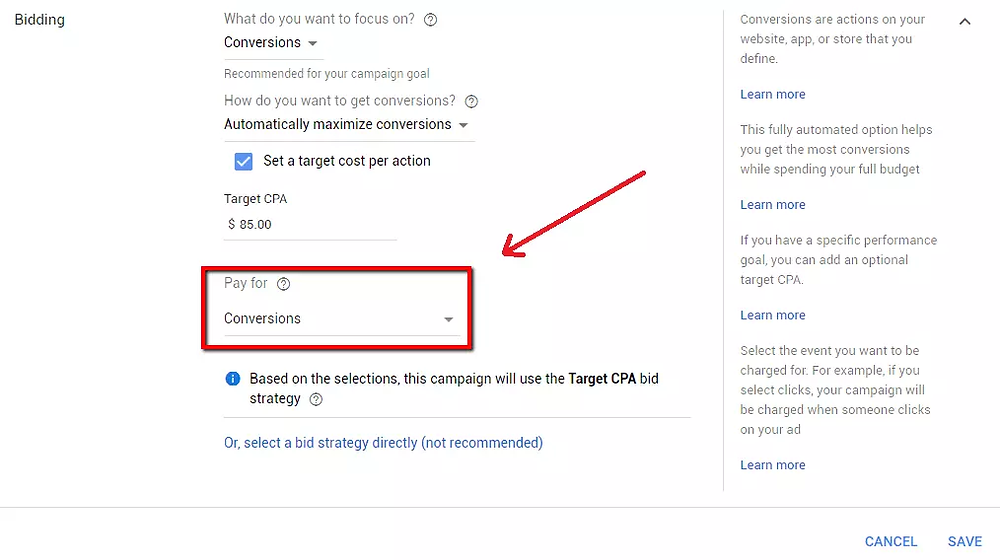The width and height of the screenshot is (1000, 560).
Task: Click the 'Set a target cost per action' label
Action: click(347, 161)
